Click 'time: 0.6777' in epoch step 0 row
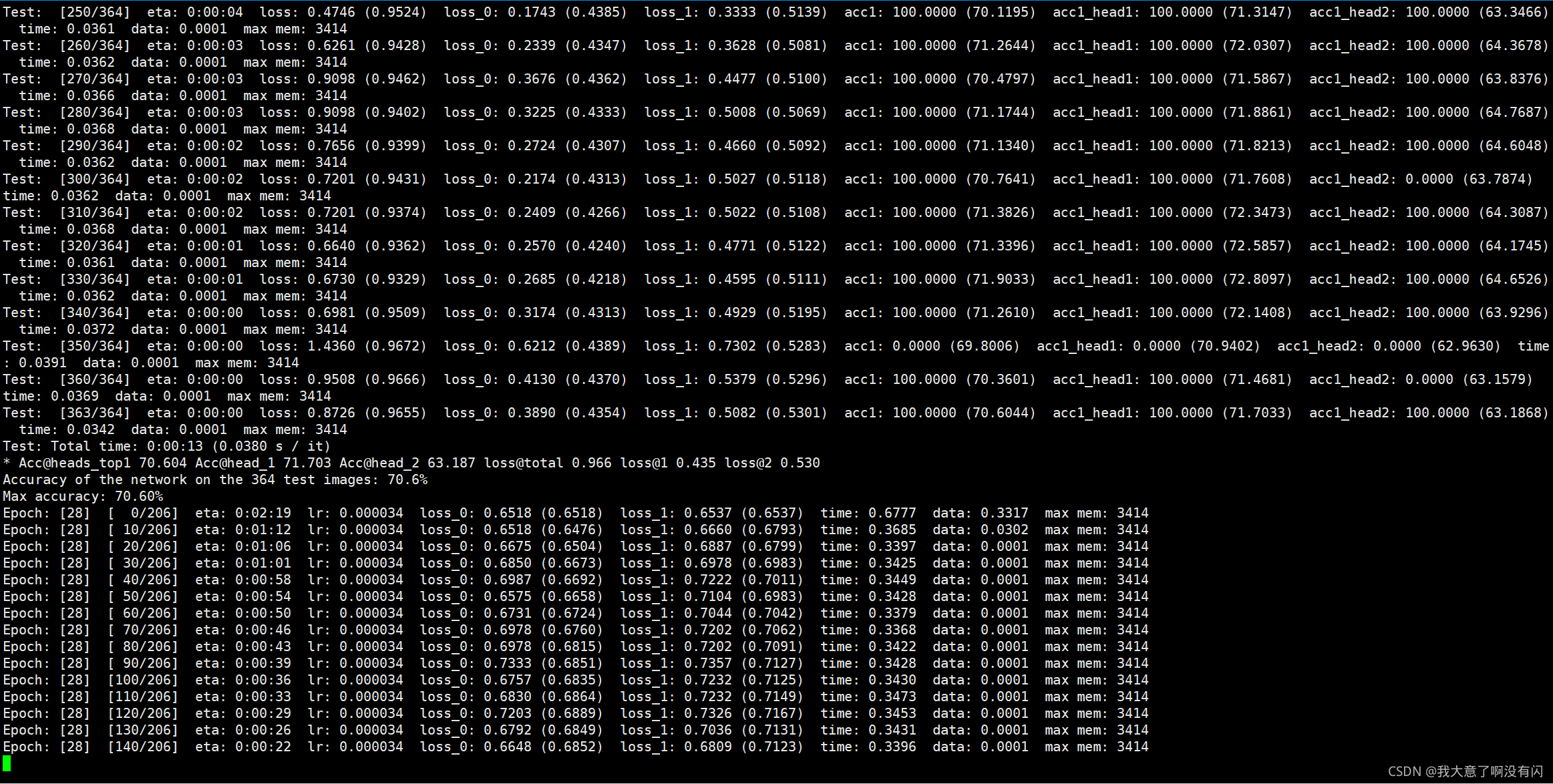1553x784 pixels. 868,513
